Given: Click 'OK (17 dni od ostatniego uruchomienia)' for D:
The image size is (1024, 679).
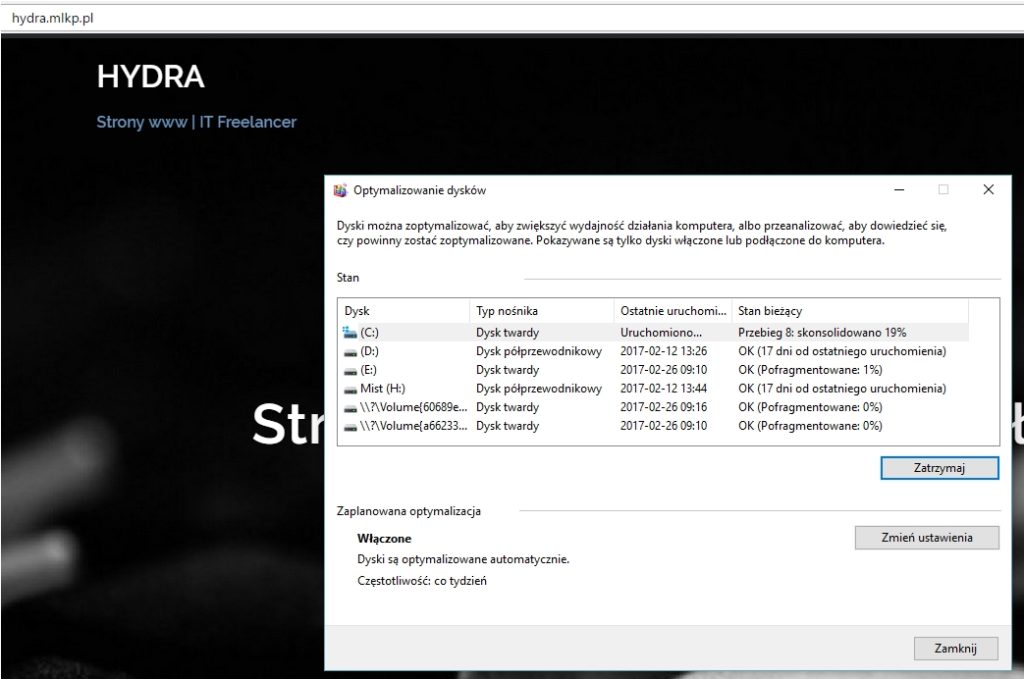Looking at the screenshot, I should [x=842, y=351].
